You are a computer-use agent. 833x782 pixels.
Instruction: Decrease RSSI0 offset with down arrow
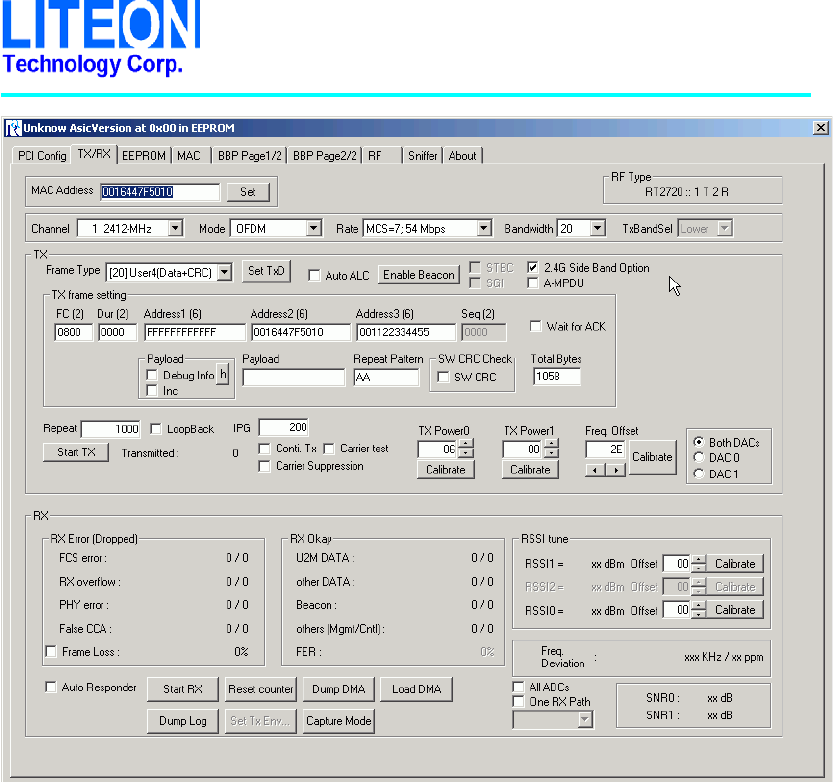(x=699, y=614)
